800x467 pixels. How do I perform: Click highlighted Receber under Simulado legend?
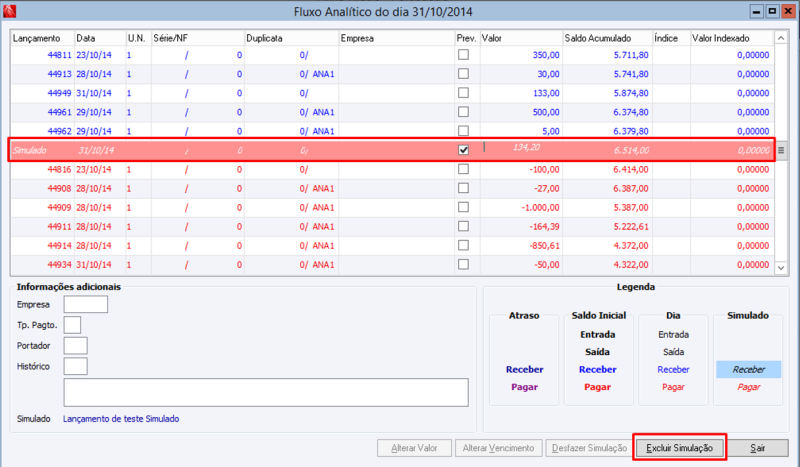(x=748, y=370)
